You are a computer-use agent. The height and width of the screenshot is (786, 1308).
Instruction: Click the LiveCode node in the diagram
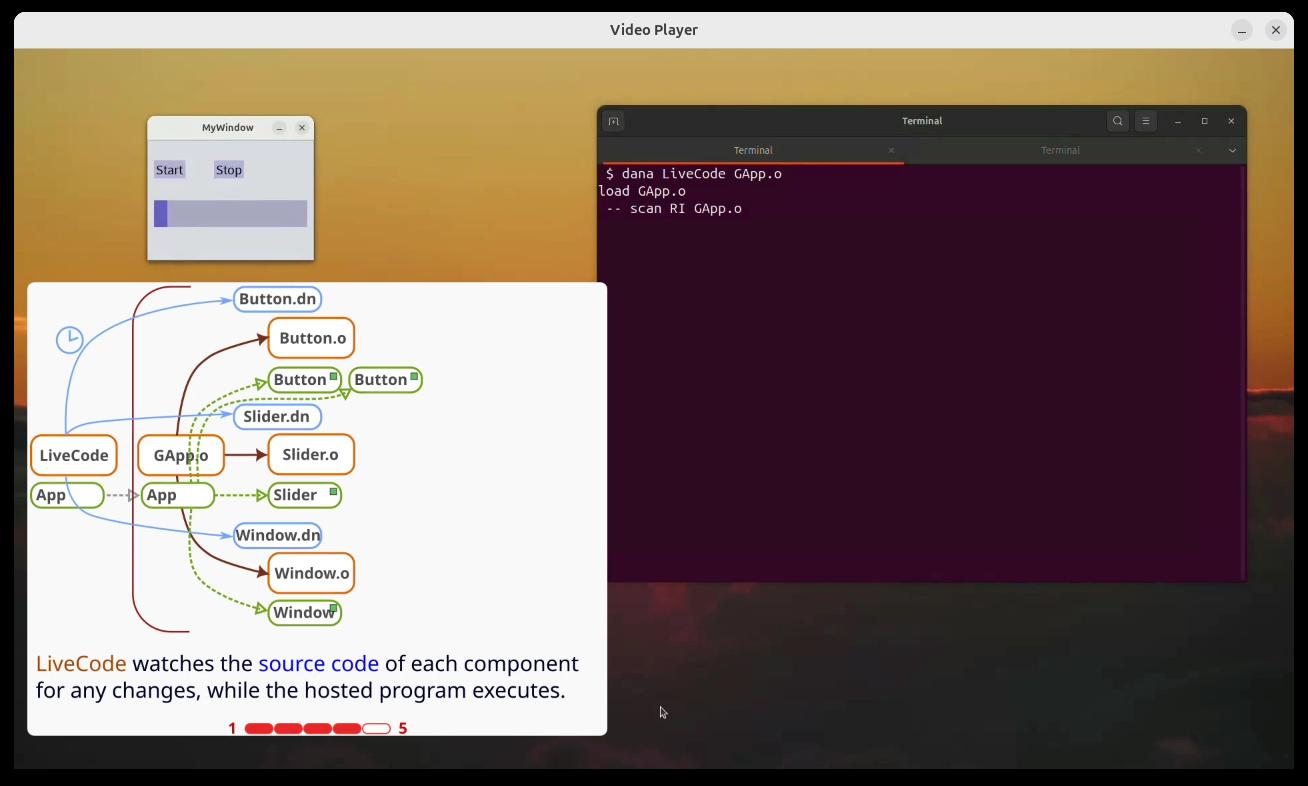74,456
